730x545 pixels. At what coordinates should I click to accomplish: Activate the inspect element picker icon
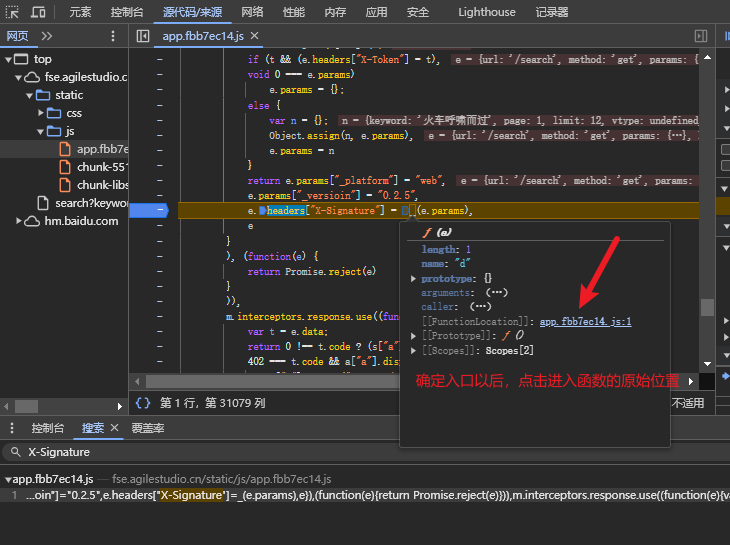click(x=13, y=12)
